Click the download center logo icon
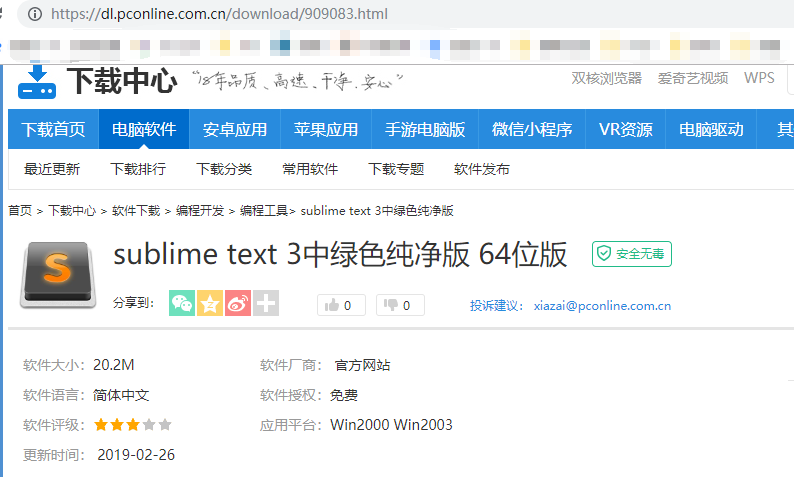This screenshot has height=477, width=794. (37, 82)
